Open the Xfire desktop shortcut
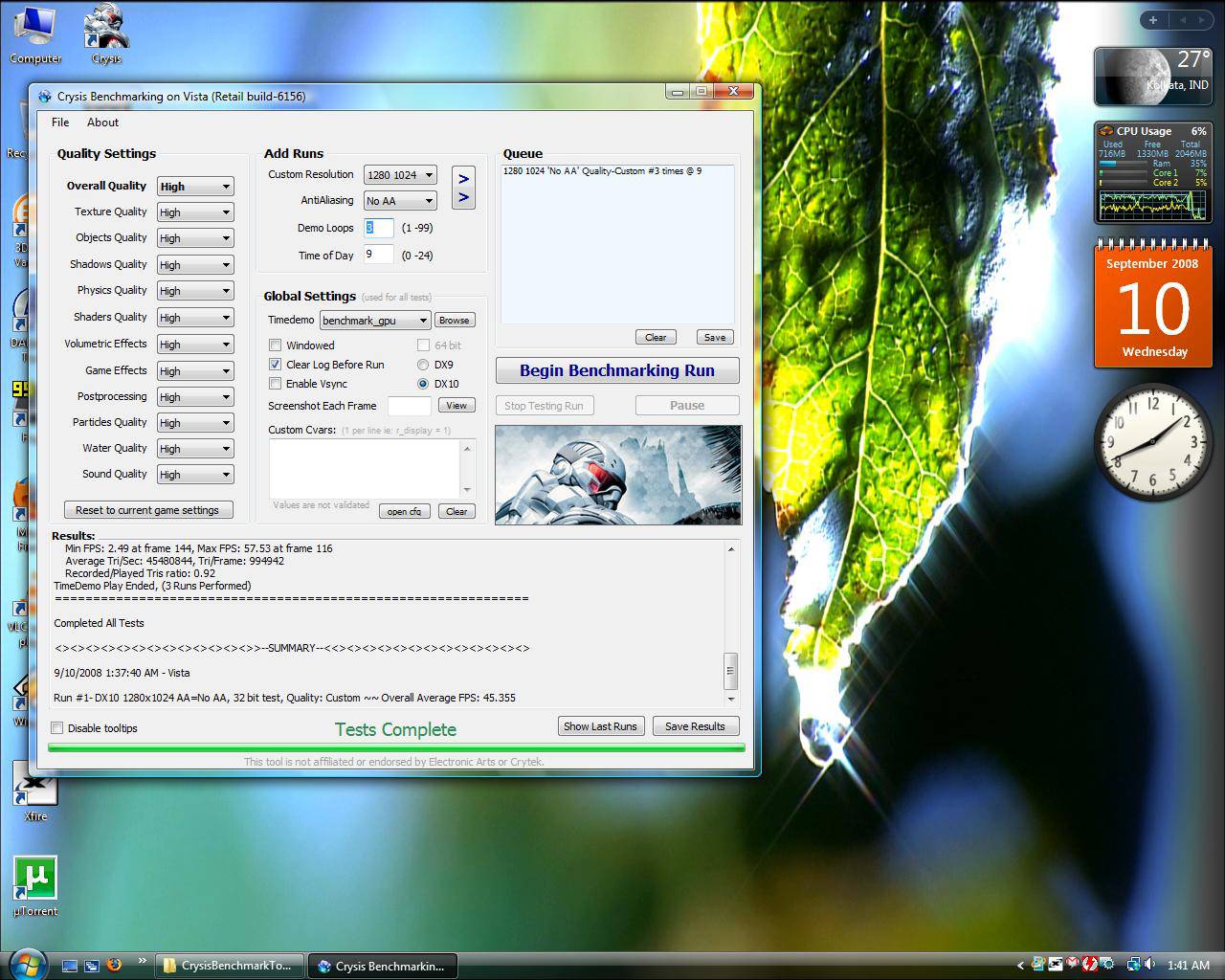 35,792
